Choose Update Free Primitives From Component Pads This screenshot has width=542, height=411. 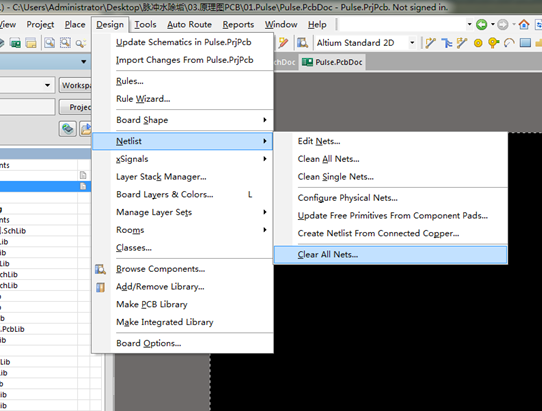click(391, 216)
